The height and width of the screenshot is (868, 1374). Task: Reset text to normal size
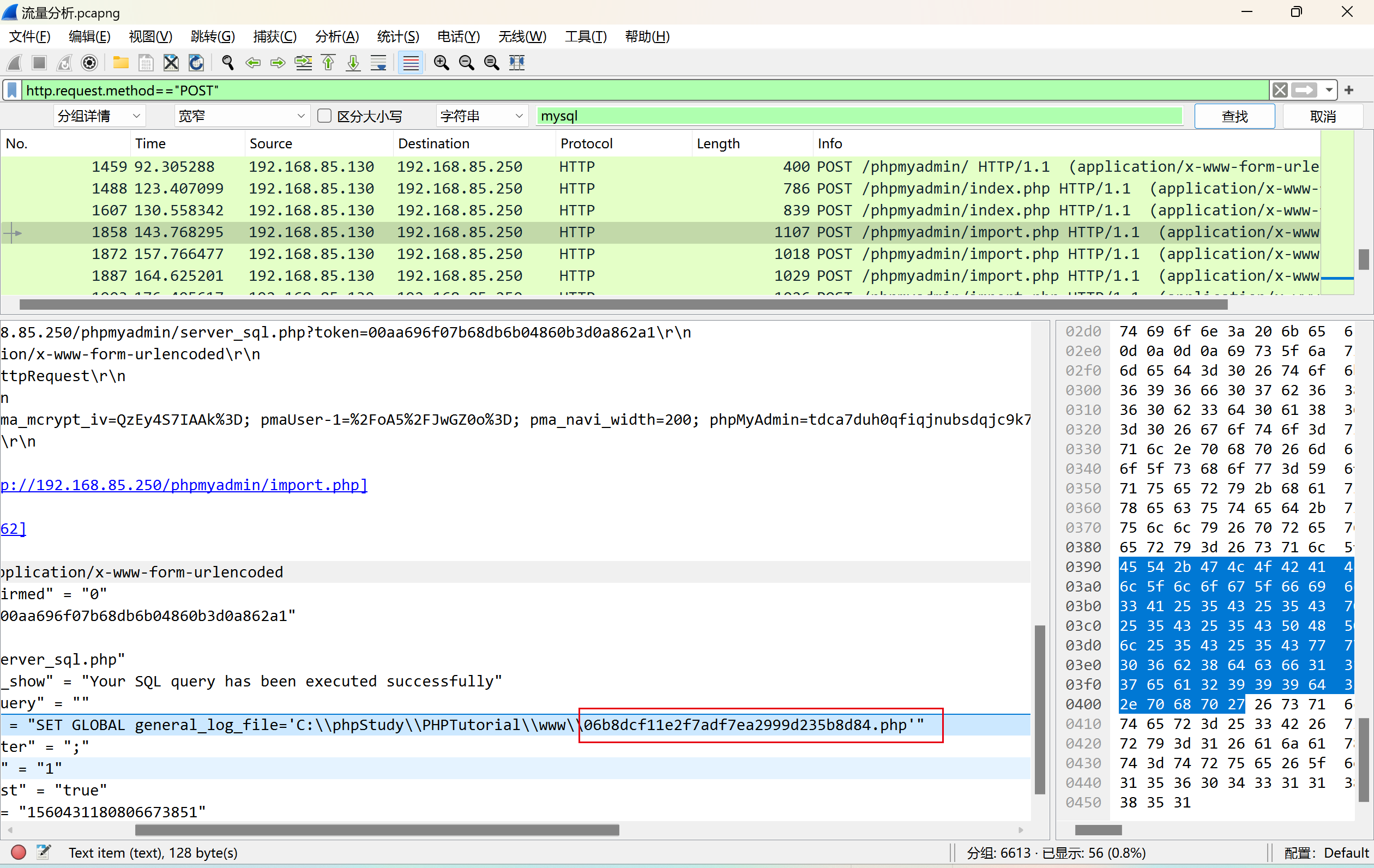491,62
